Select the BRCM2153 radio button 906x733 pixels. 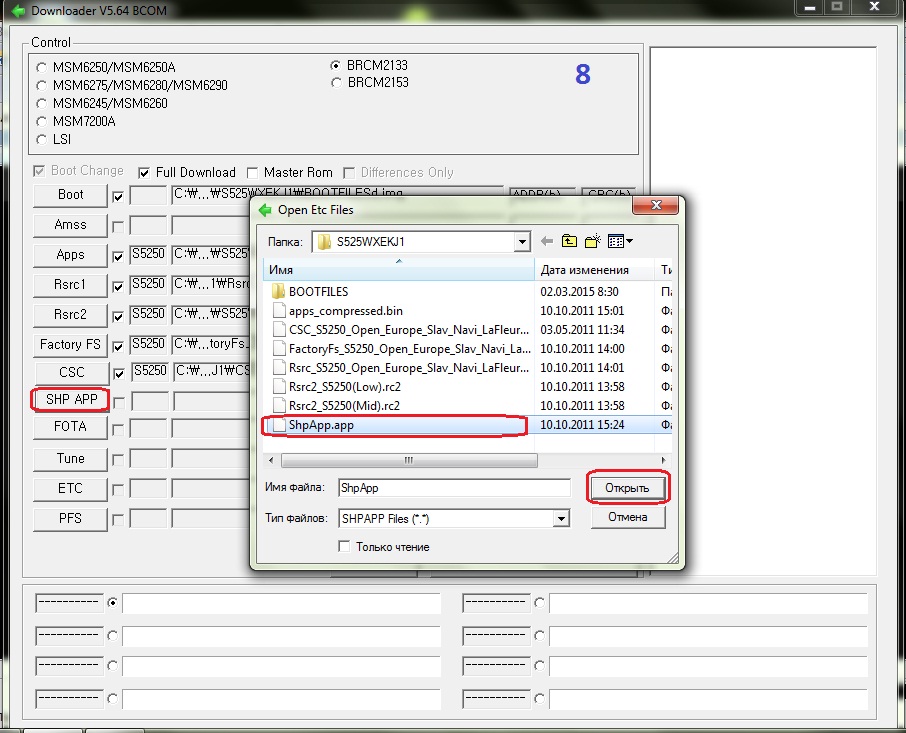[336, 83]
